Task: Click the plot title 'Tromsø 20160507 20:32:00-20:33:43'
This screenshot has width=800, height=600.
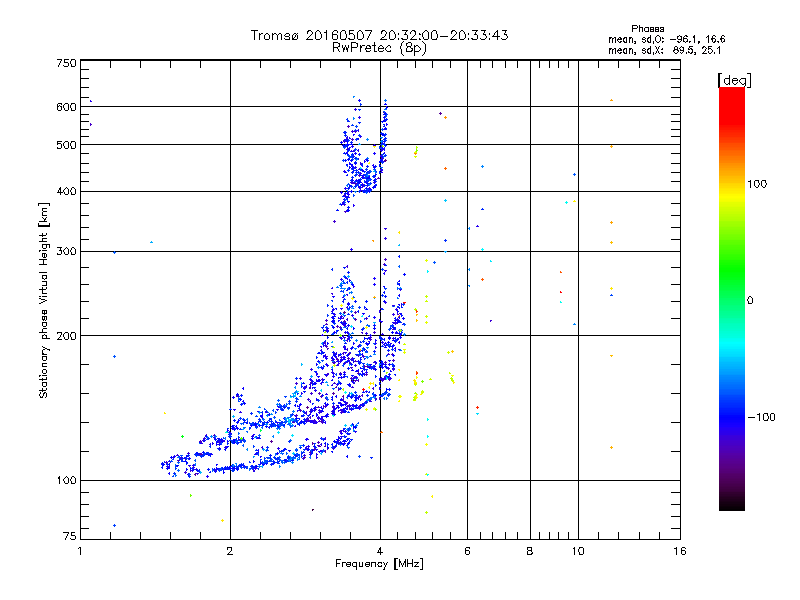Action: point(379,35)
